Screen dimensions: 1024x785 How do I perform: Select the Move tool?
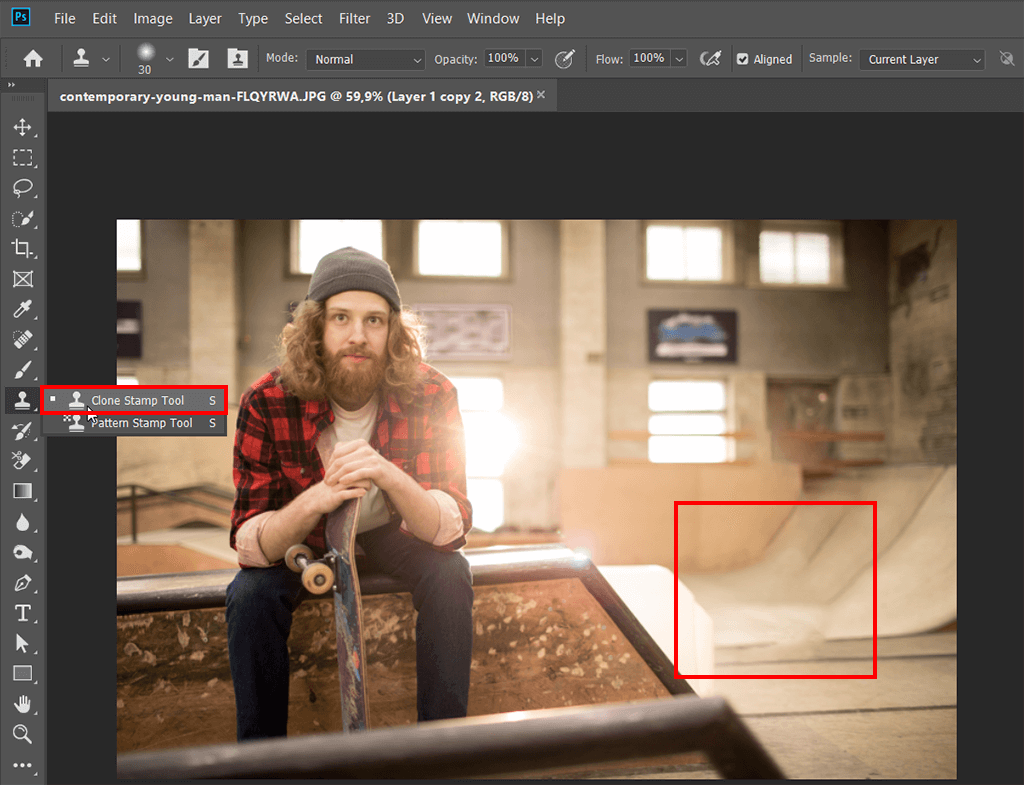click(x=22, y=127)
